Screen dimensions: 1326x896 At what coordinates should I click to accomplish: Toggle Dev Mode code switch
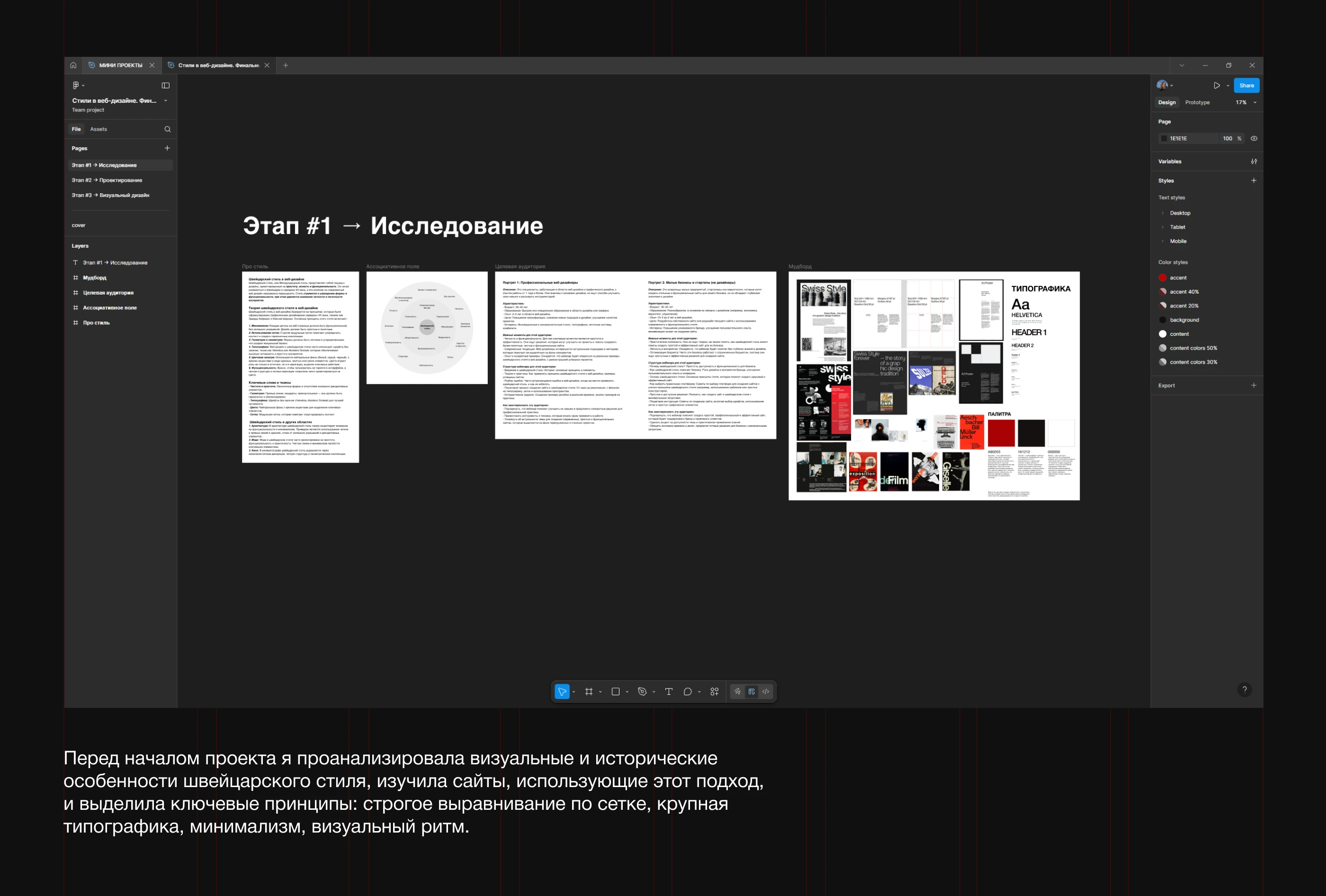(x=766, y=692)
